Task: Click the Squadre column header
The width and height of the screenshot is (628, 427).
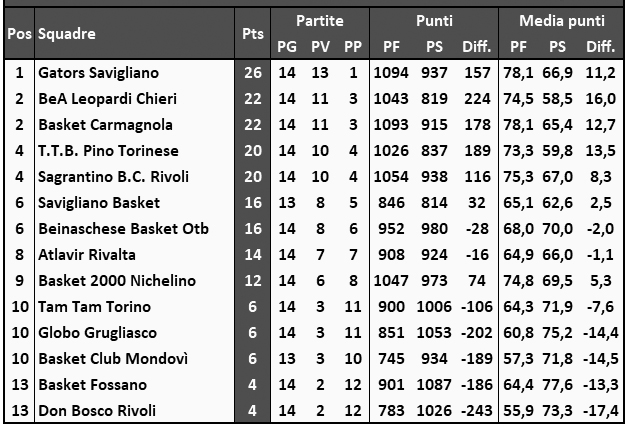Action: pos(67,33)
